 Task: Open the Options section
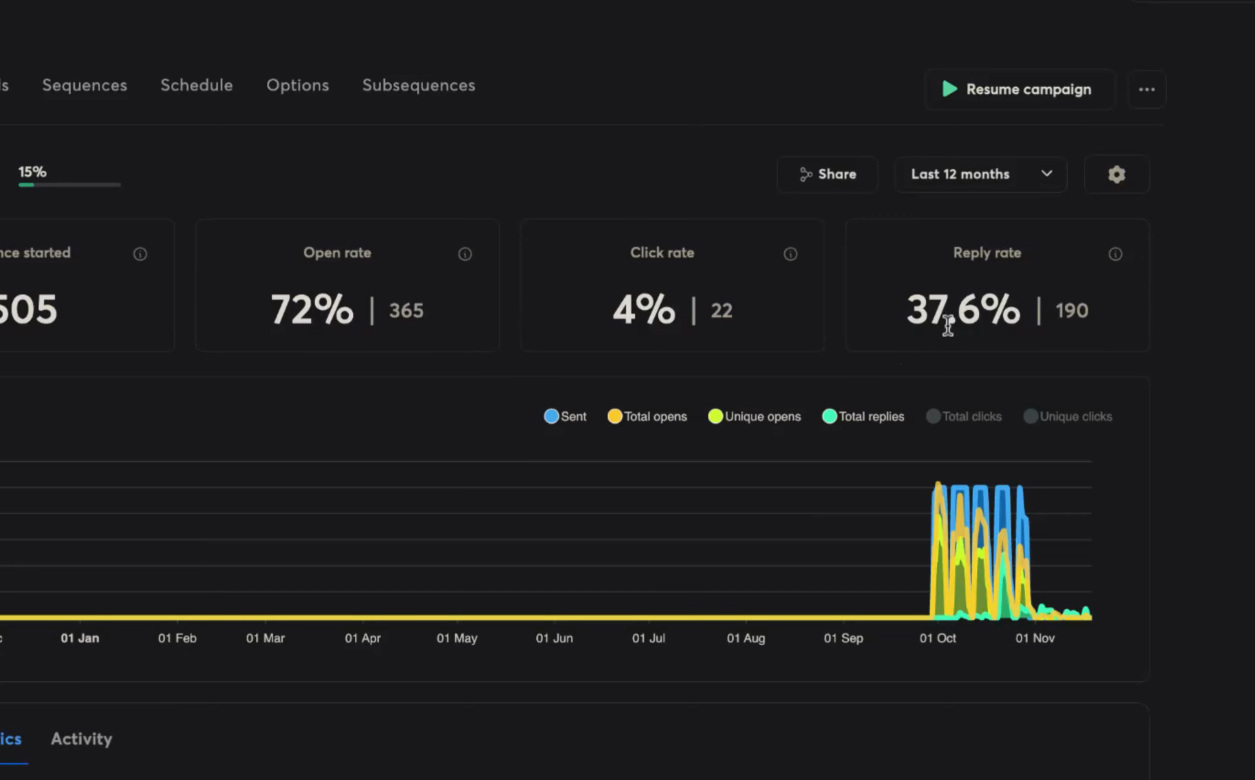(x=297, y=85)
